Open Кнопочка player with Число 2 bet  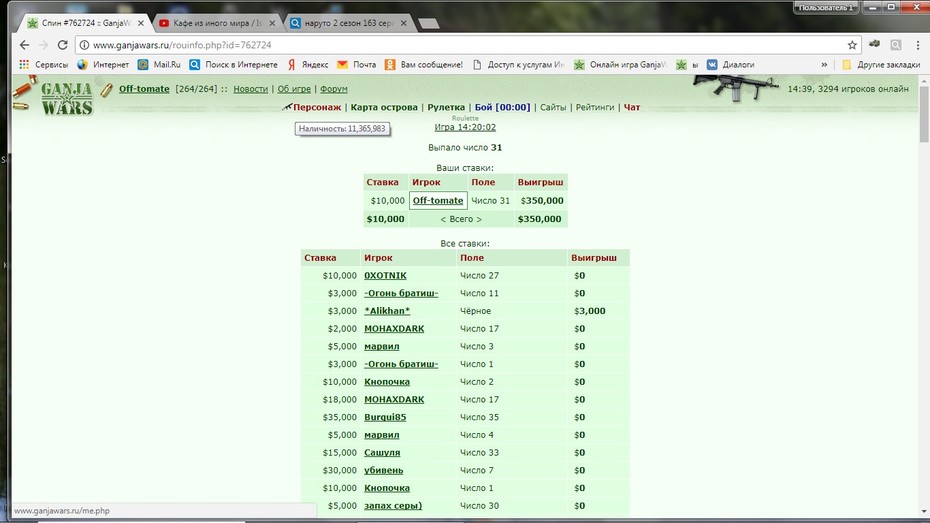coord(387,382)
